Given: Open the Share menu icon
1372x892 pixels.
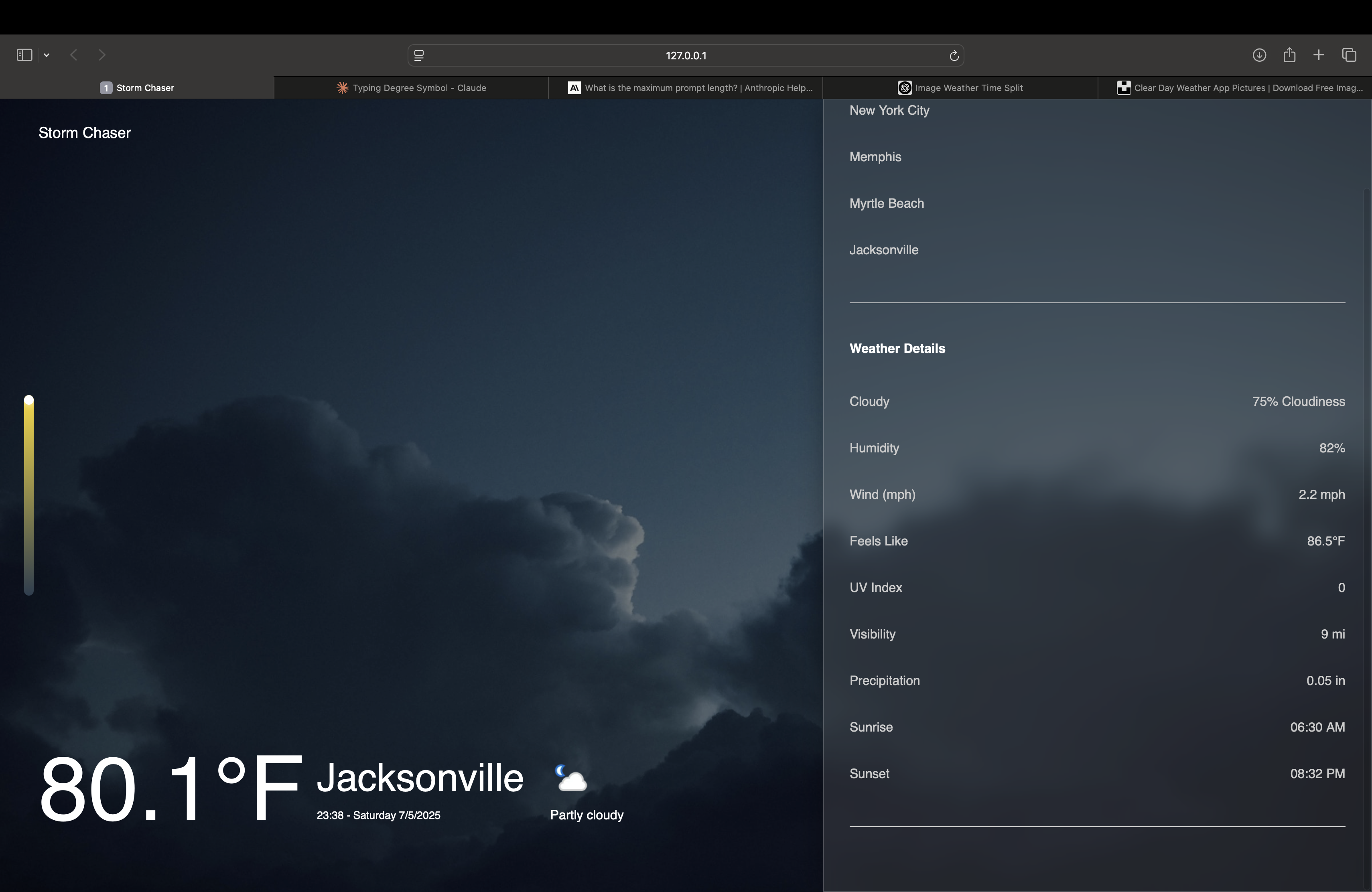Looking at the screenshot, I should (1290, 55).
